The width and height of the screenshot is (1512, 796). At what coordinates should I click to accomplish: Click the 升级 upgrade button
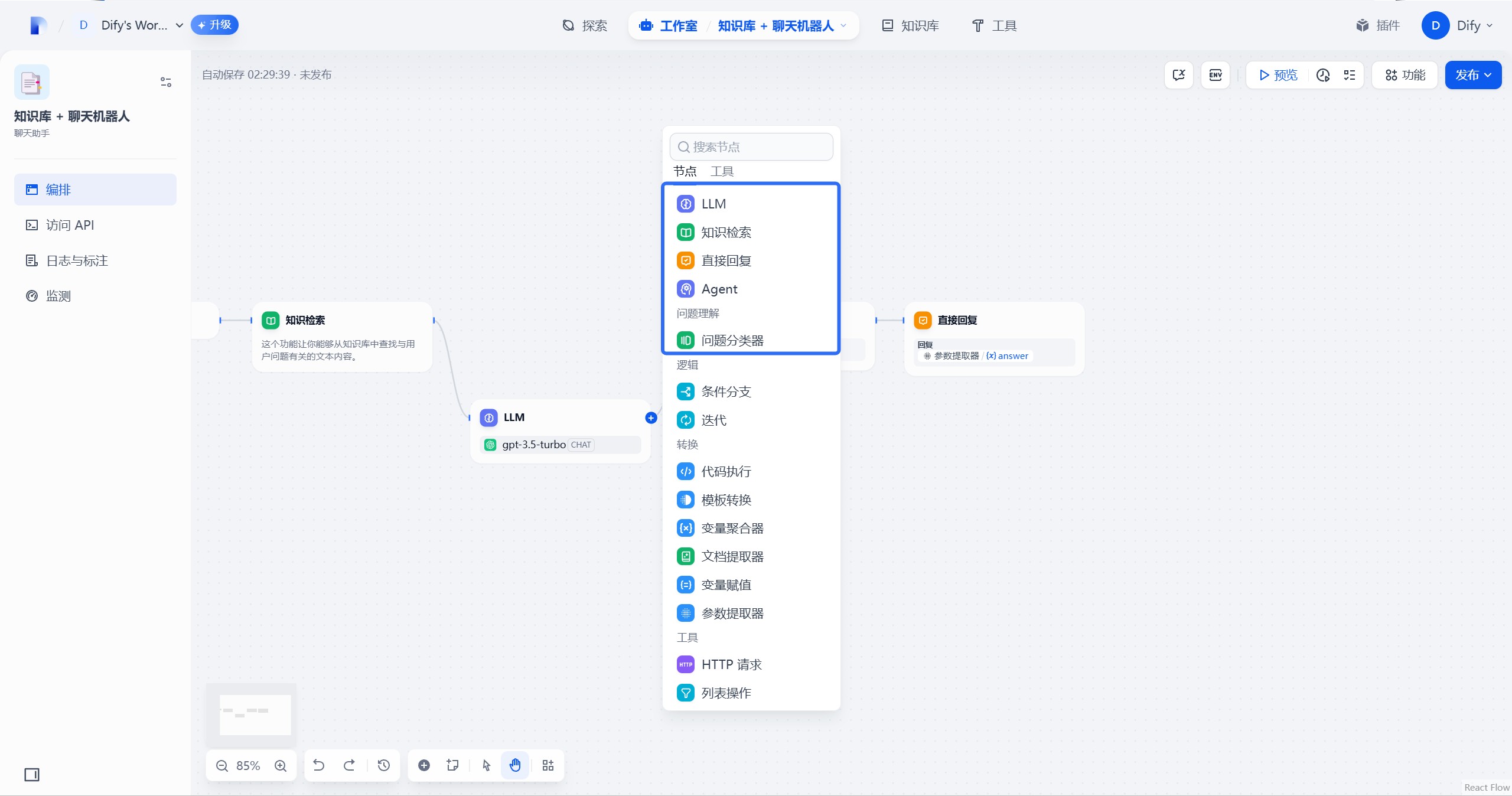214,25
